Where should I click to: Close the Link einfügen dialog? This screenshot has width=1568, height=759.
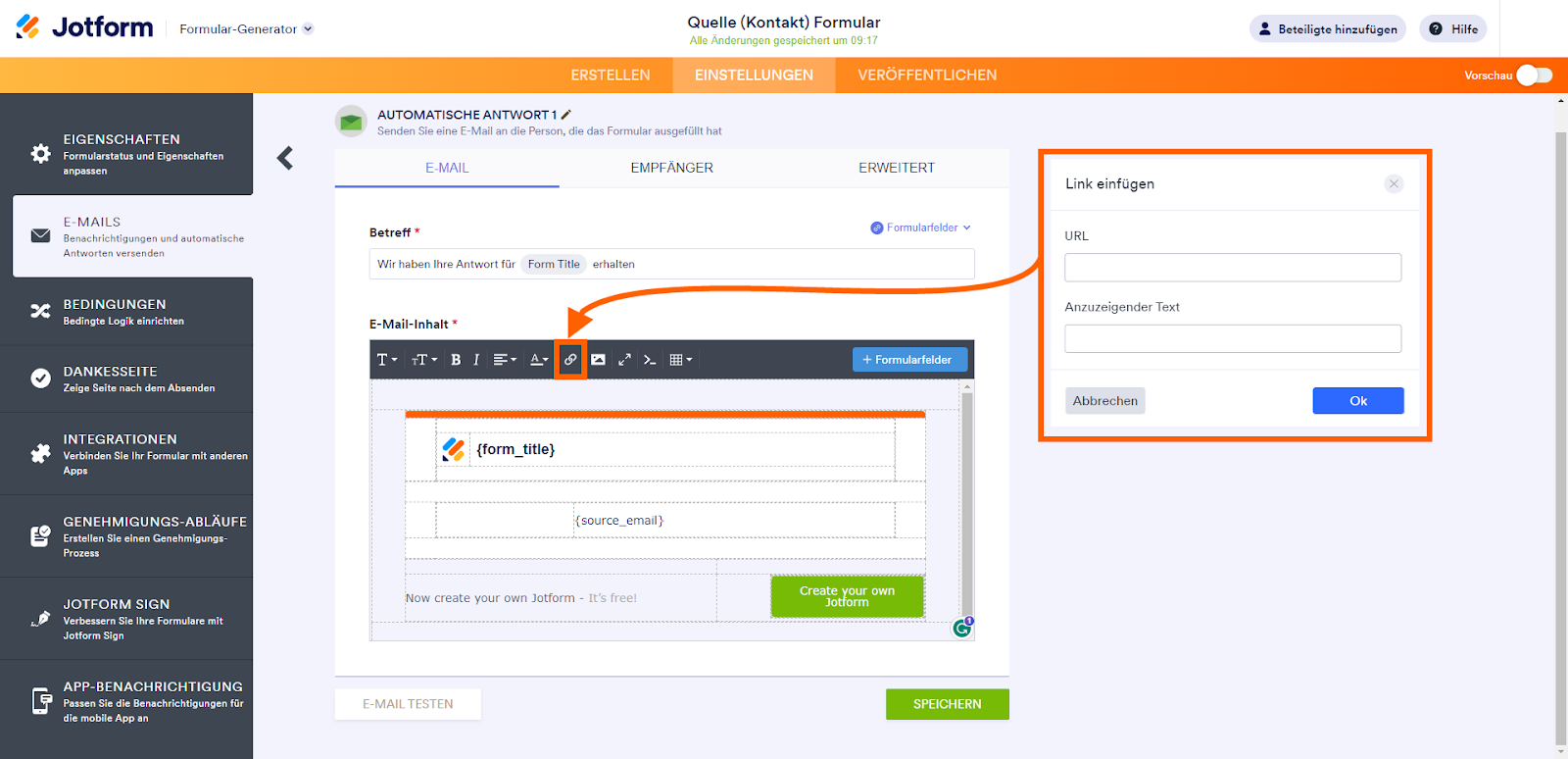click(1394, 183)
